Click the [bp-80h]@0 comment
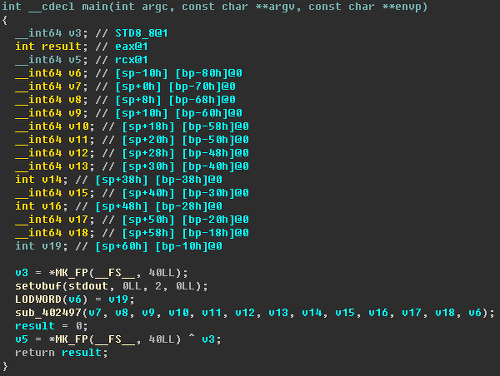The width and height of the screenshot is (500, 376). pos(209,73)
